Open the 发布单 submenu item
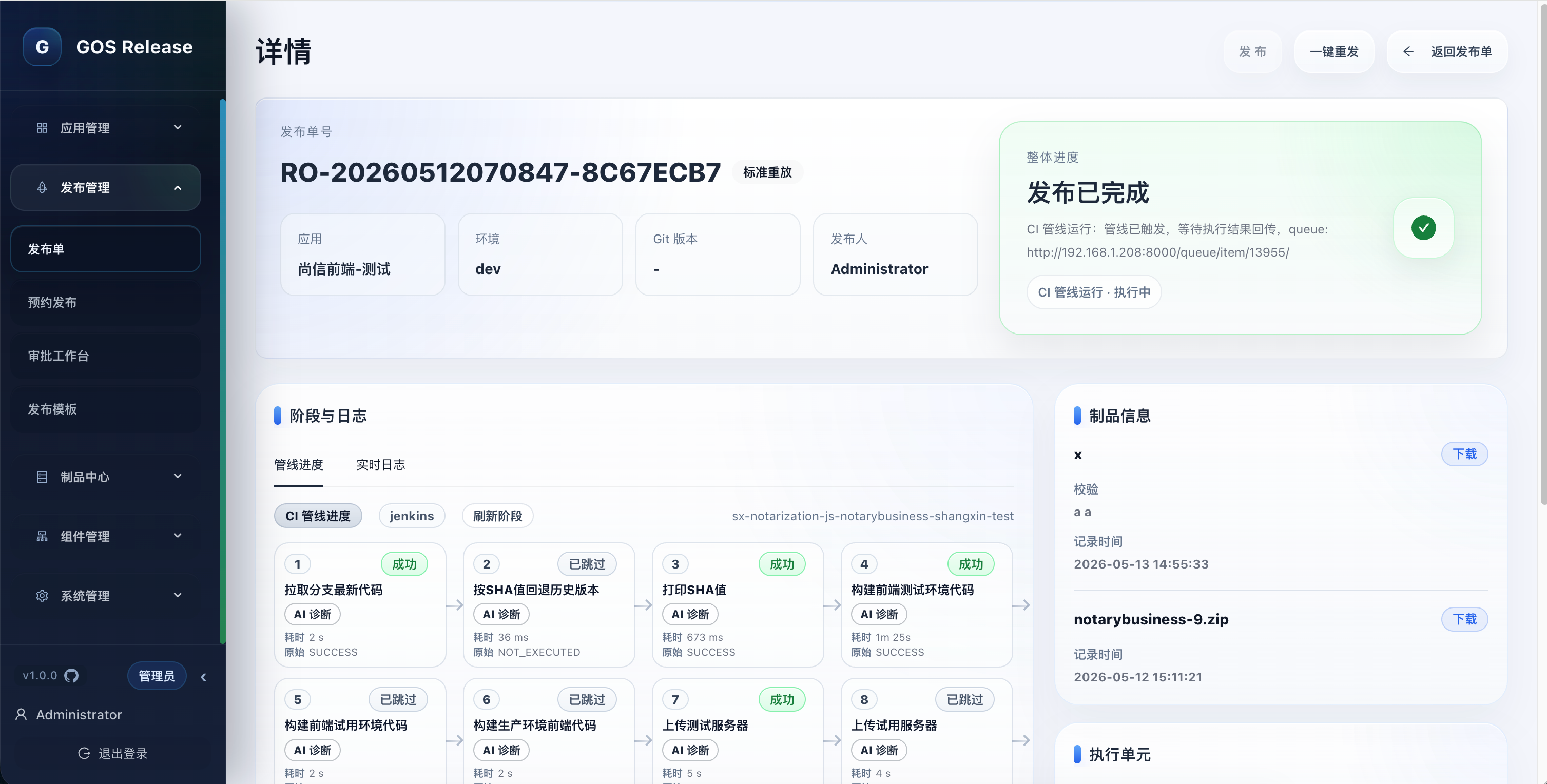This screenshot has height=784, width=1547. (x=106, y=249)
